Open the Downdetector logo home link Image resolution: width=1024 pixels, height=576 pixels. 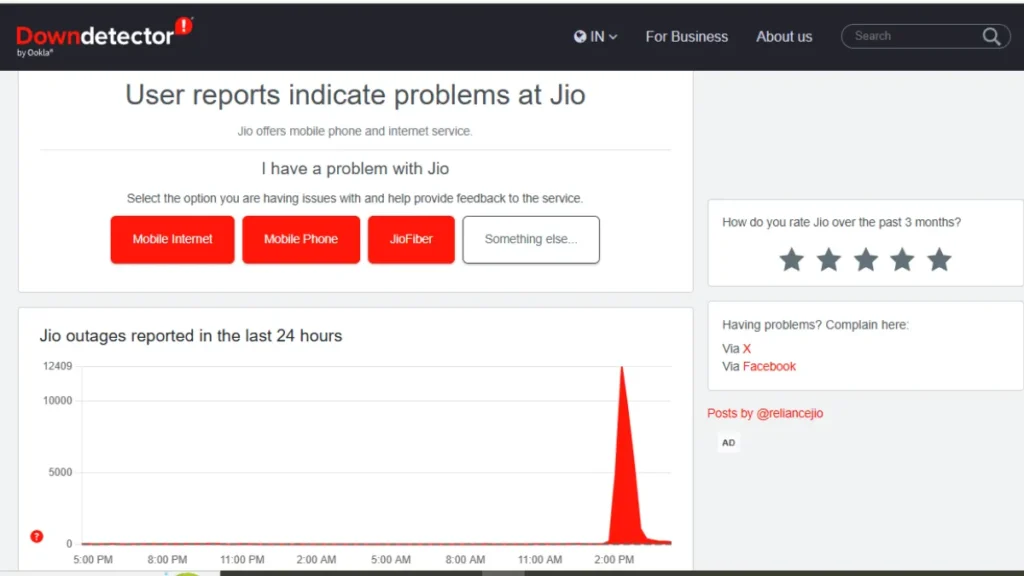pos(104,37)
